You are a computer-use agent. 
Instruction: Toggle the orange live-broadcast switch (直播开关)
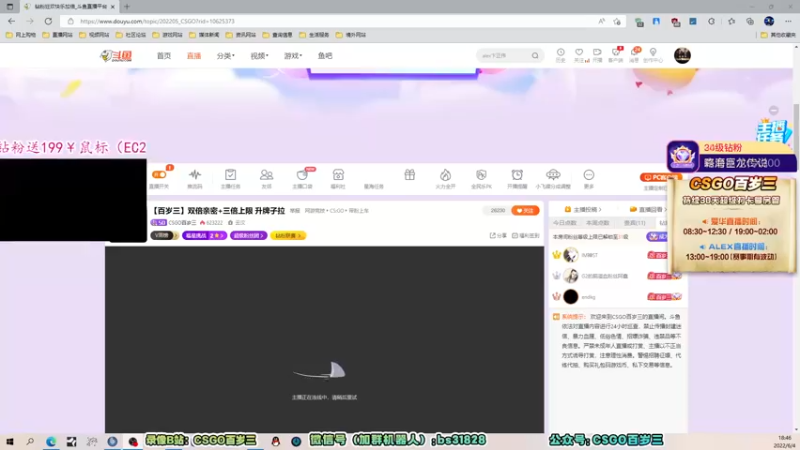click(159, 175)
